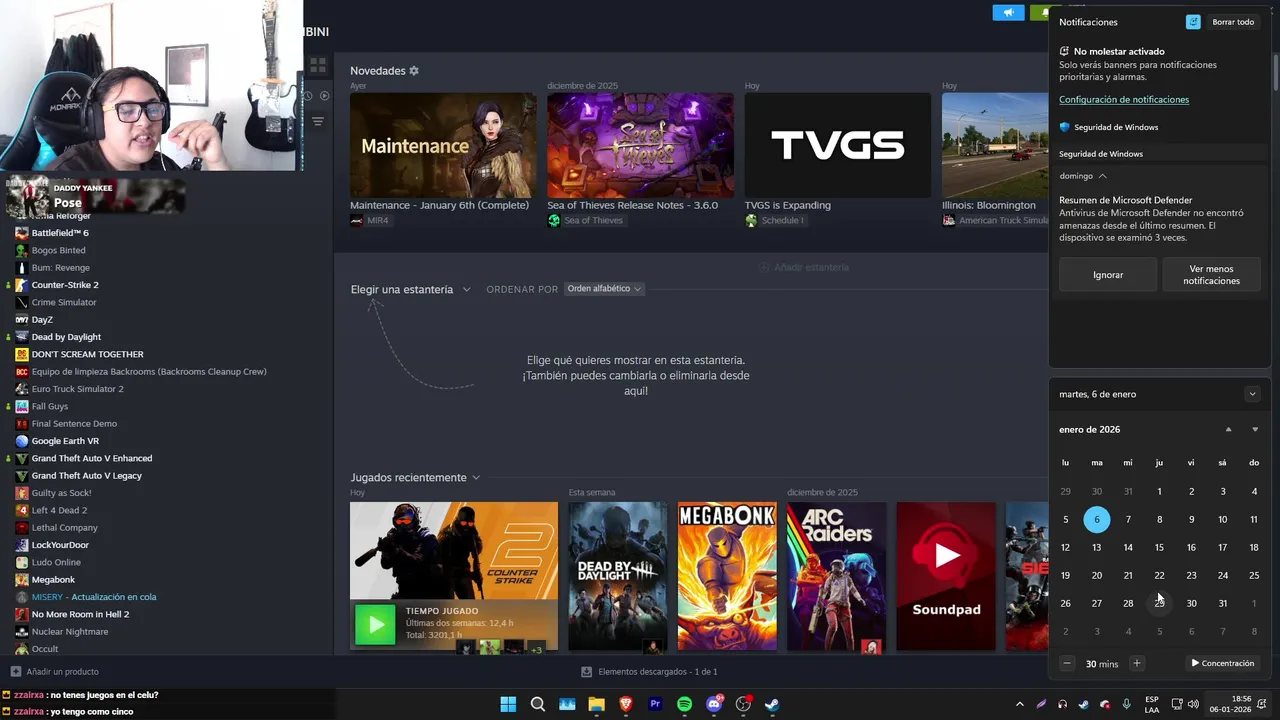This screenshot has width=1280, height=720.
Task: Open the library filter options icon
Action: pyautogui.click(x=318, y=121)
